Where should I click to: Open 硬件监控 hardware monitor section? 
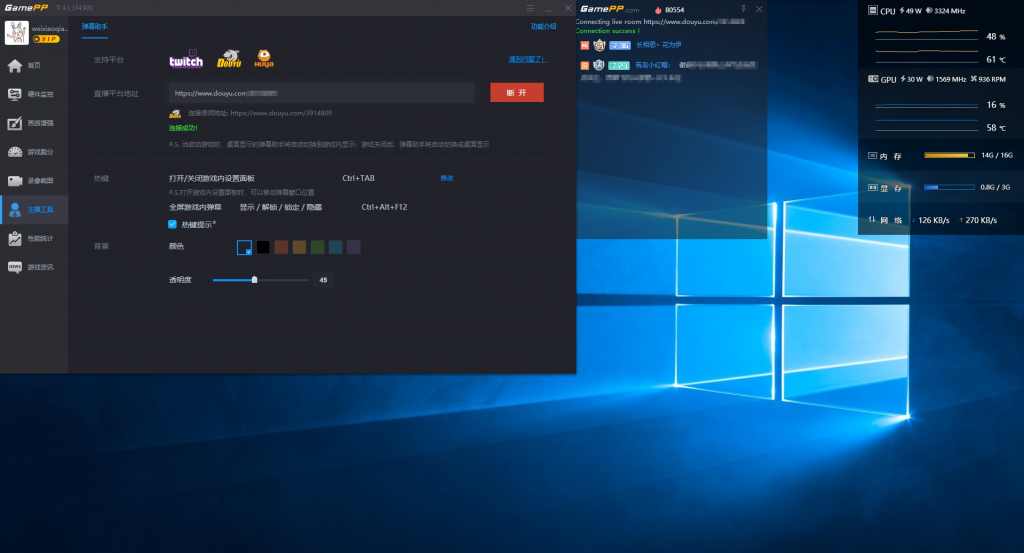pyautogui.click(x=33, y=95)
